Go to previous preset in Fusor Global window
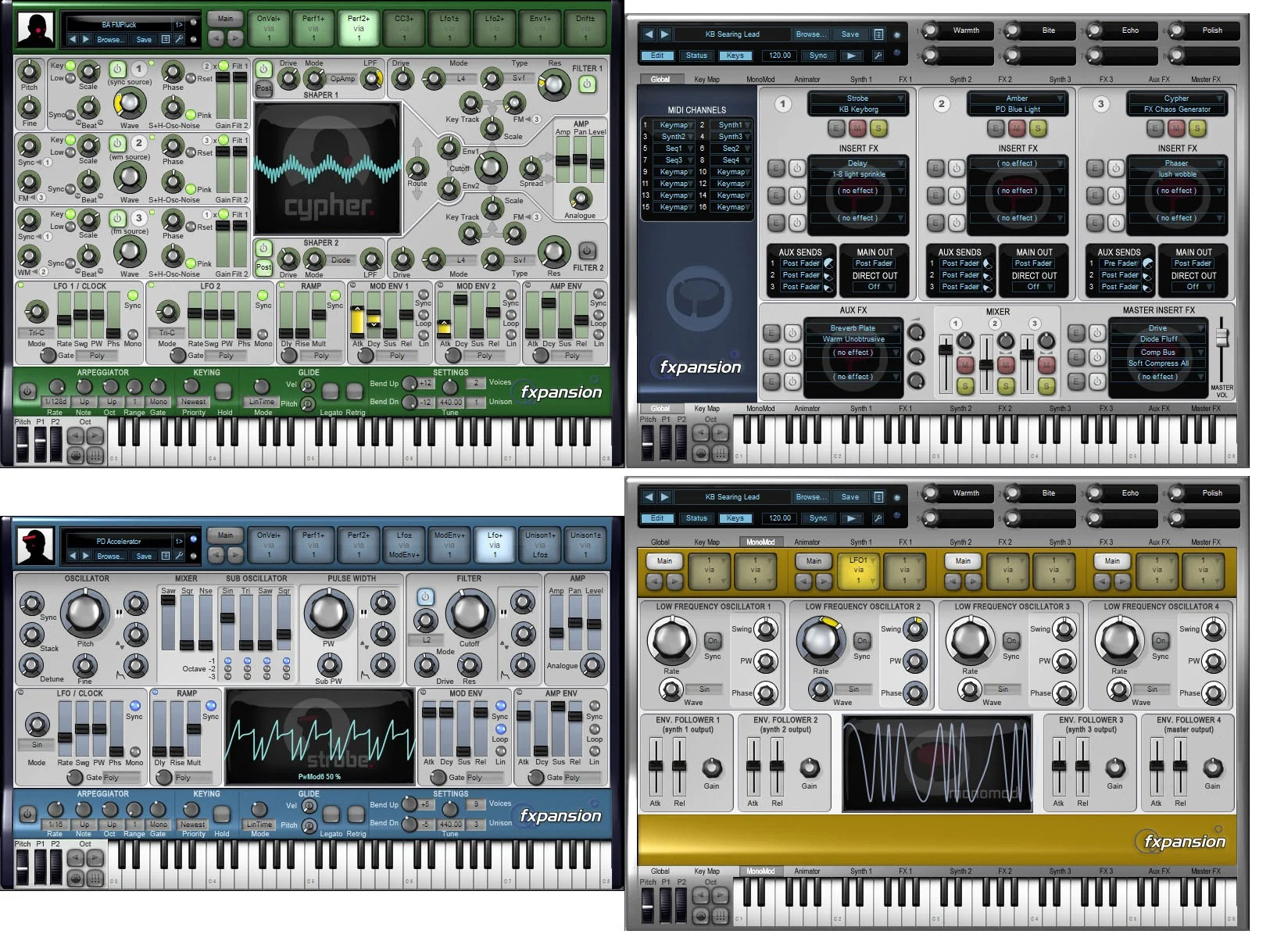1277x952 pixels. pos(649,34)
